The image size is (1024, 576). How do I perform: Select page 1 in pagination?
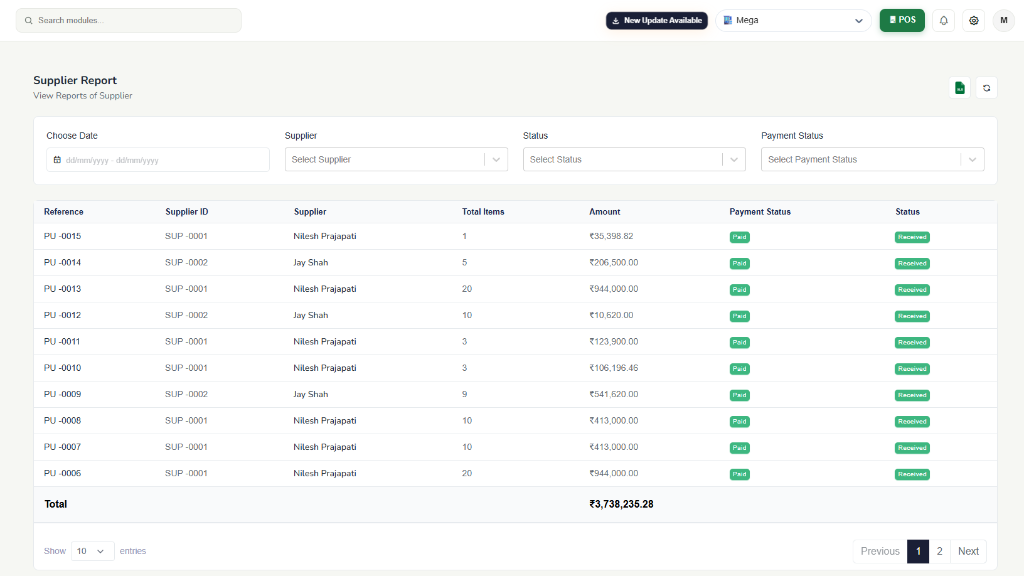[x=918, y=551]
